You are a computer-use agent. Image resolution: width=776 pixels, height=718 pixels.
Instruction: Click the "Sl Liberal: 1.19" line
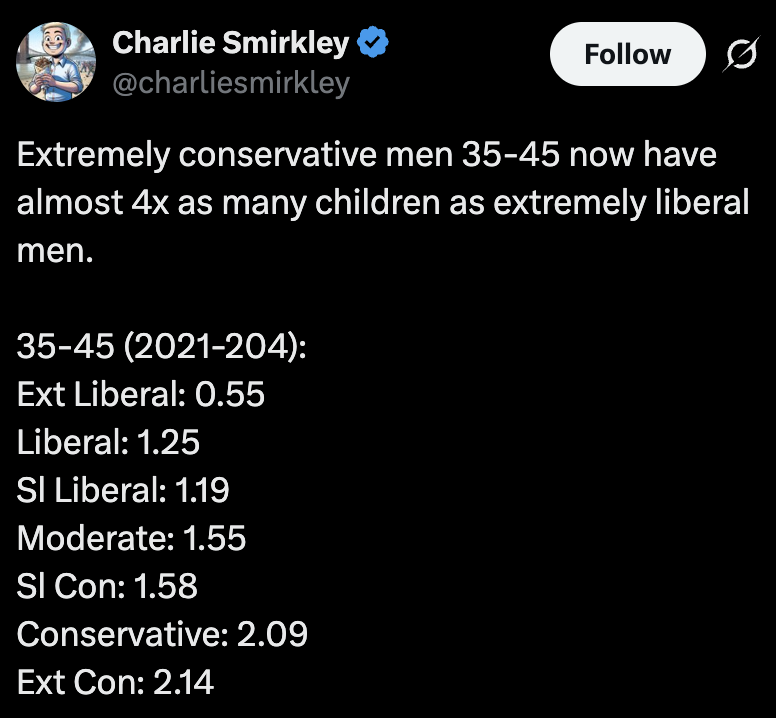coord(123,490)
